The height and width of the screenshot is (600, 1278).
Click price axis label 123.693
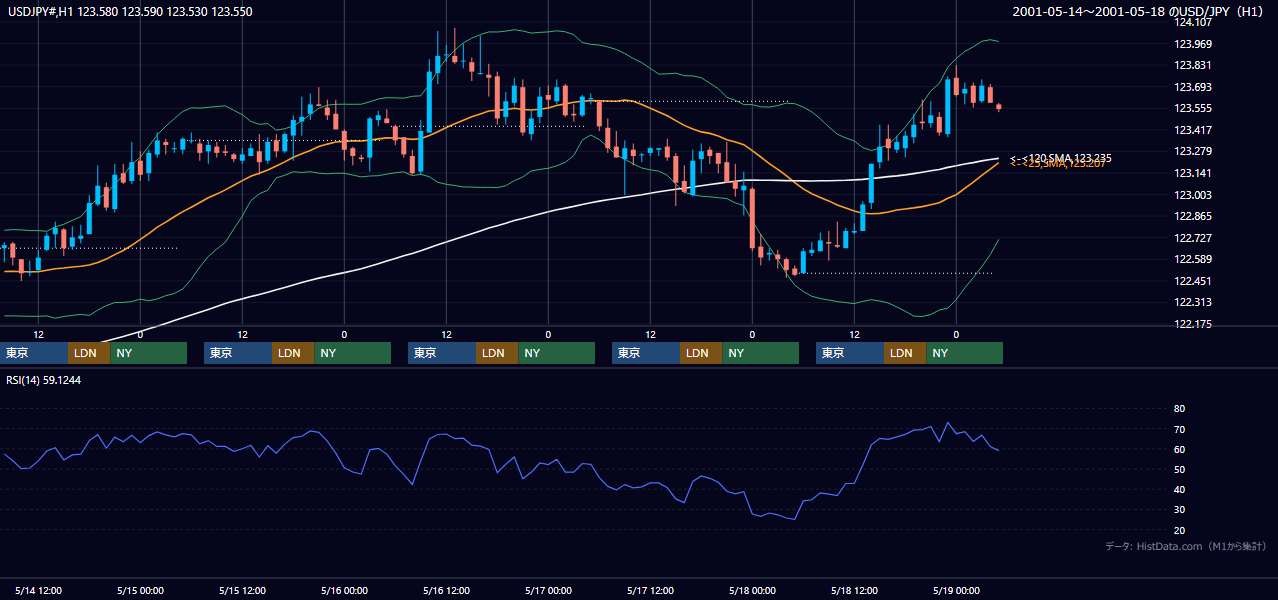pyautogui.click(x=1193, y=87)
